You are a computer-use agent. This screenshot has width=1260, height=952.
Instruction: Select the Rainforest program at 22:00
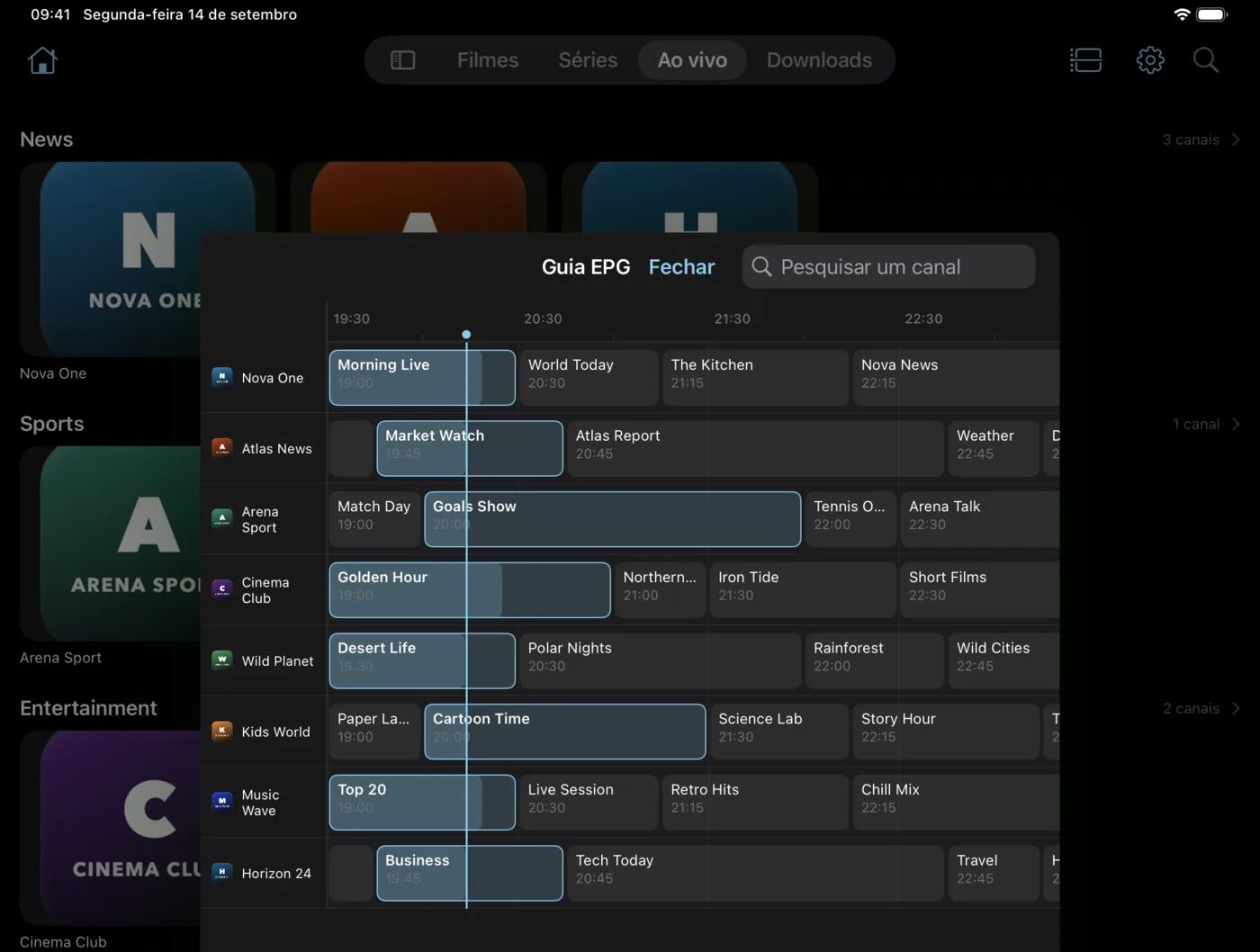[x=874, y=660]
